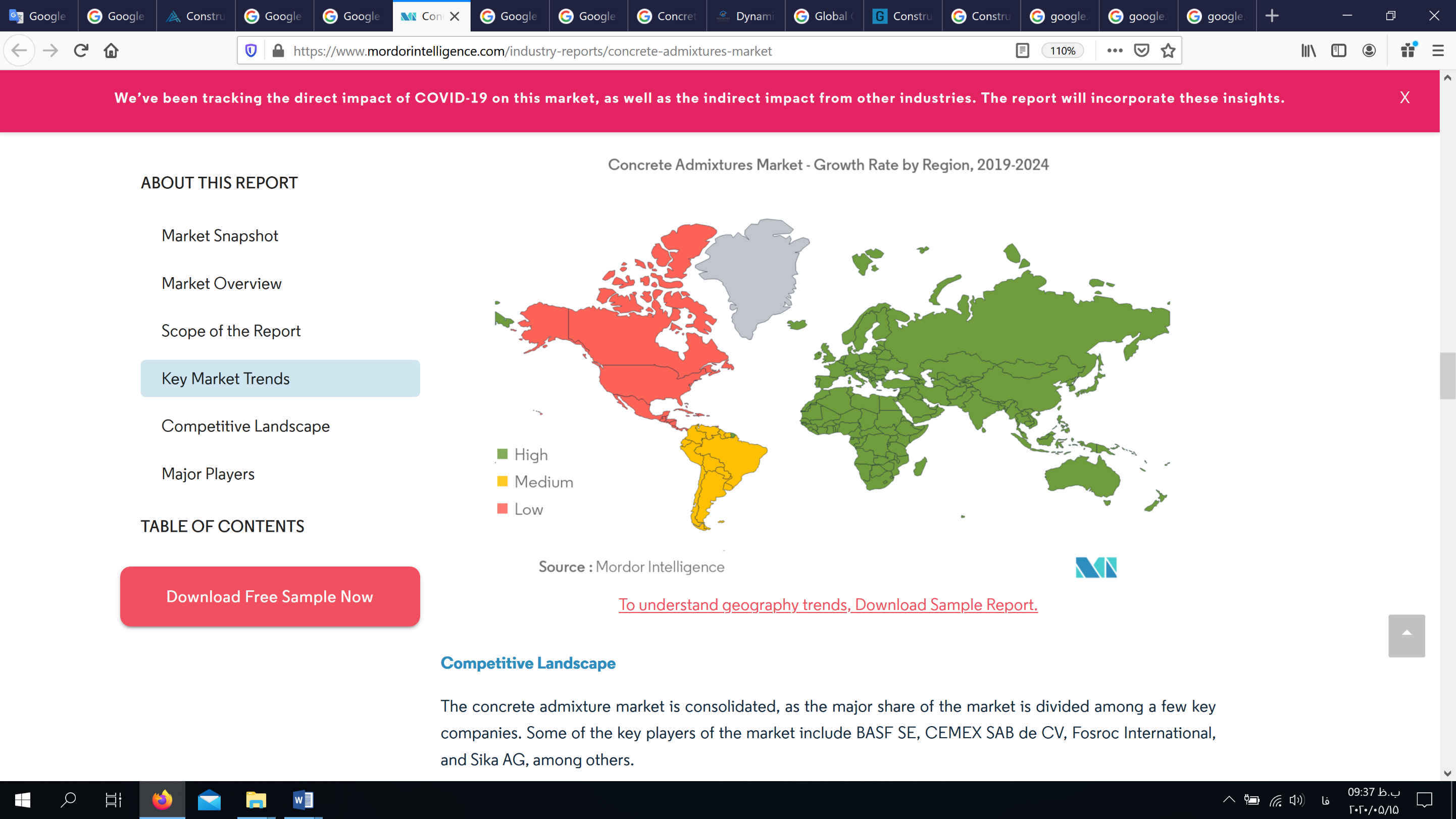Toggle reader view icon

(1022, 51)
